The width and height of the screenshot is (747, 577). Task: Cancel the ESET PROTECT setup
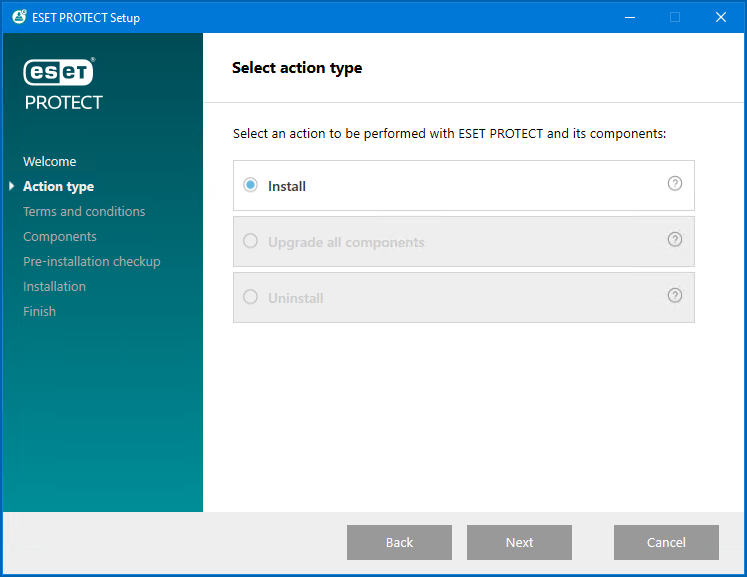tap(666, 542)
